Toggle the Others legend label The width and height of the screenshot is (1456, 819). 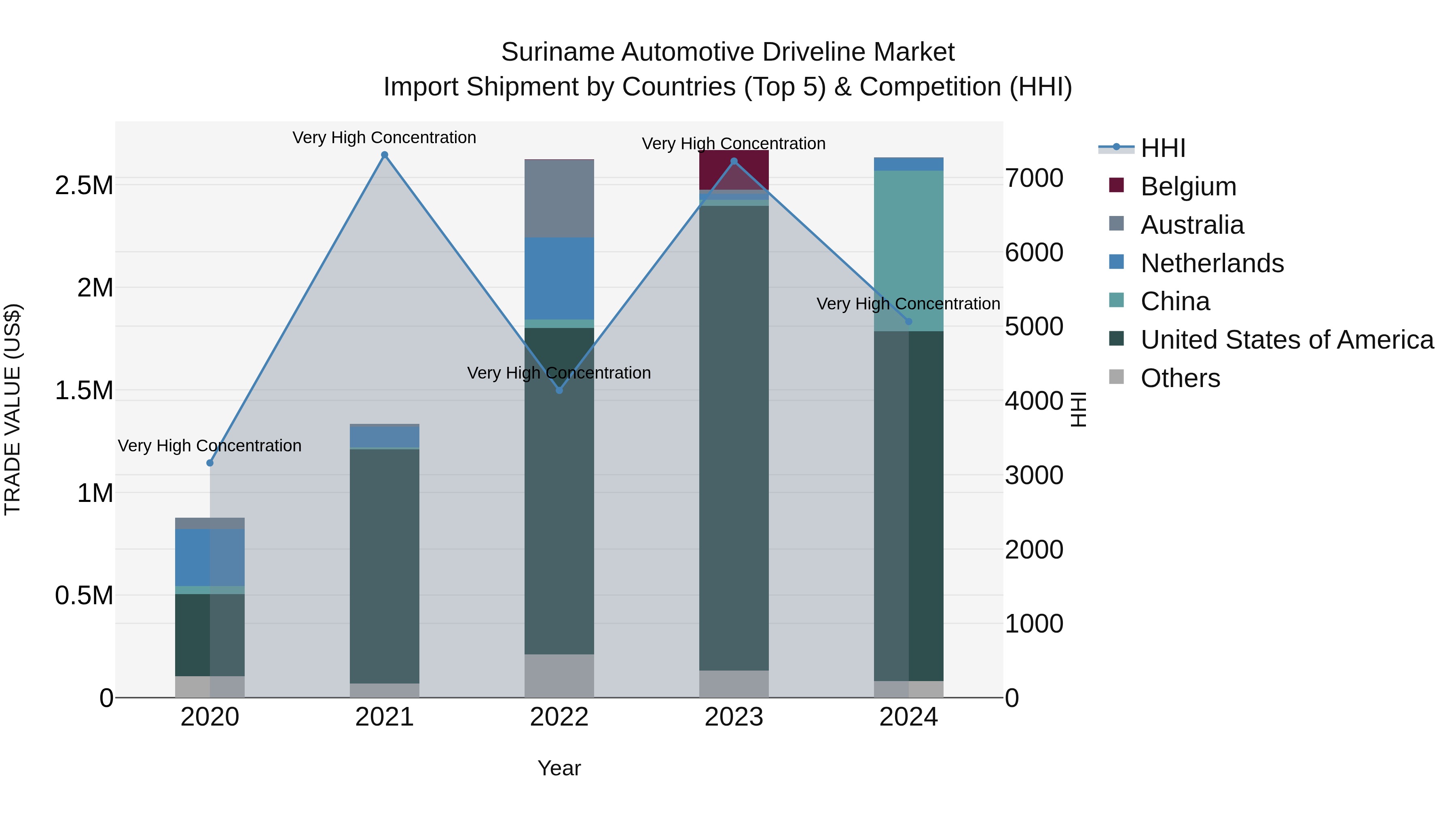[x=1180, y=378]
